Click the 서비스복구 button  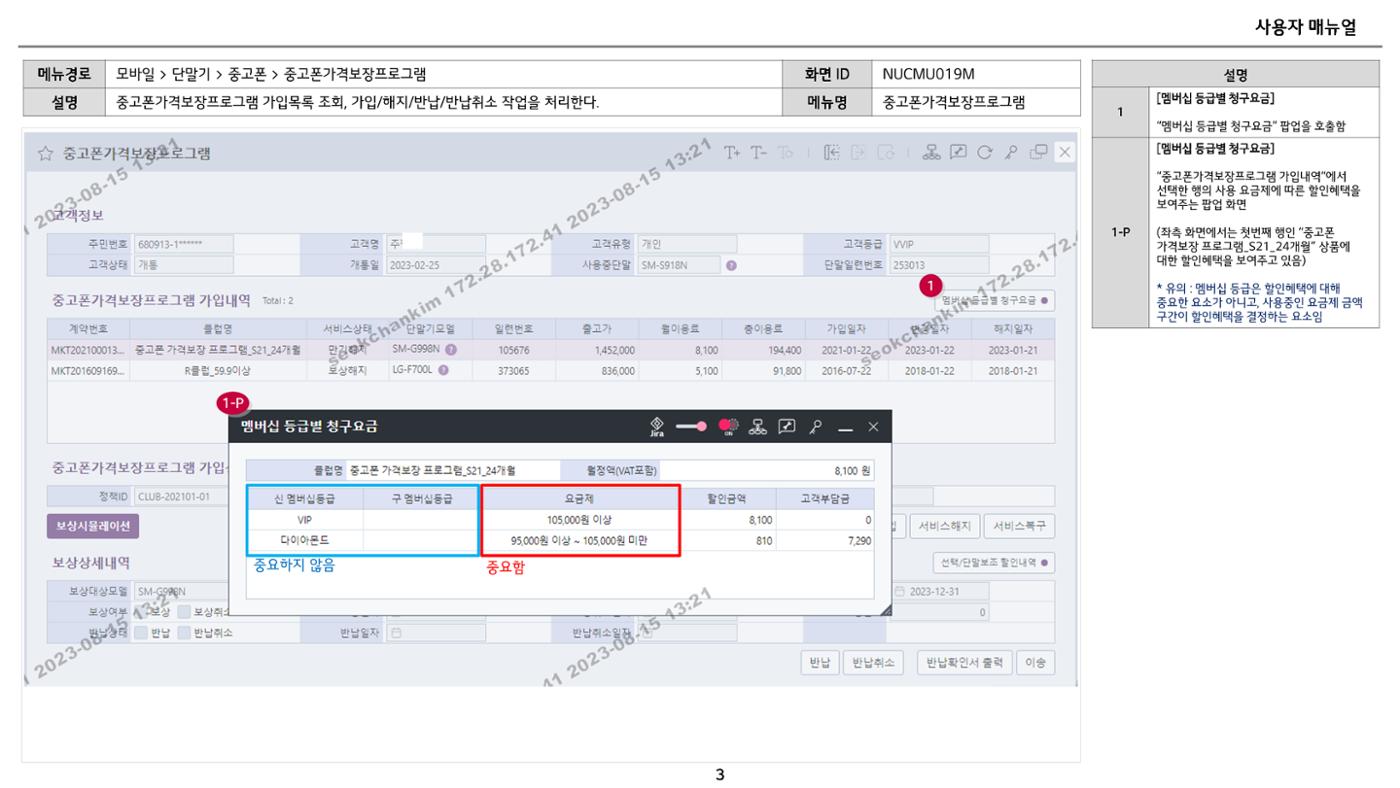[1019, 526]
